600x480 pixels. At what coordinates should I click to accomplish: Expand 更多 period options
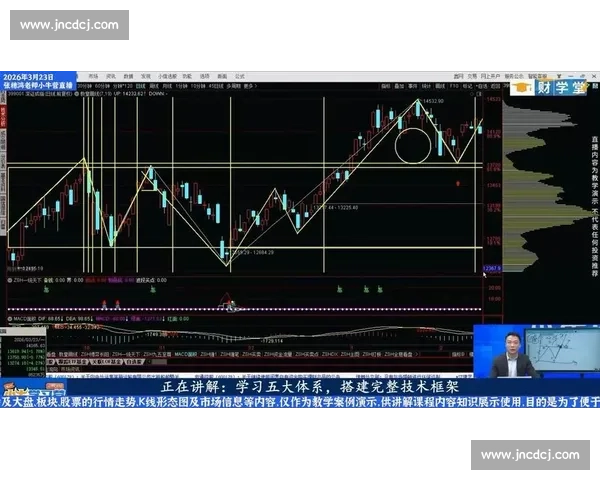click(x=250, y=86)
